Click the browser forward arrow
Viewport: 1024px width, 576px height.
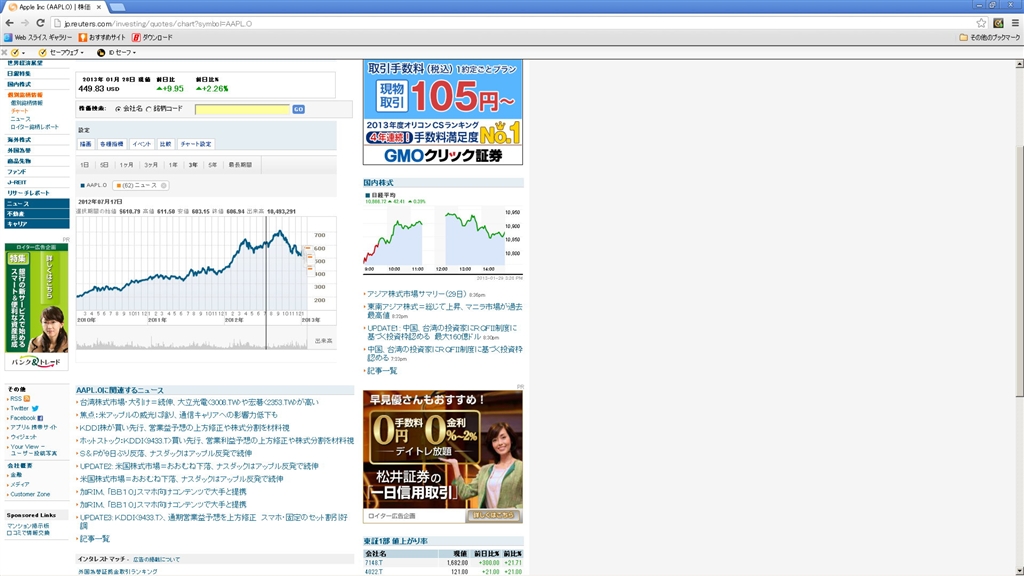tap(24, 23)
